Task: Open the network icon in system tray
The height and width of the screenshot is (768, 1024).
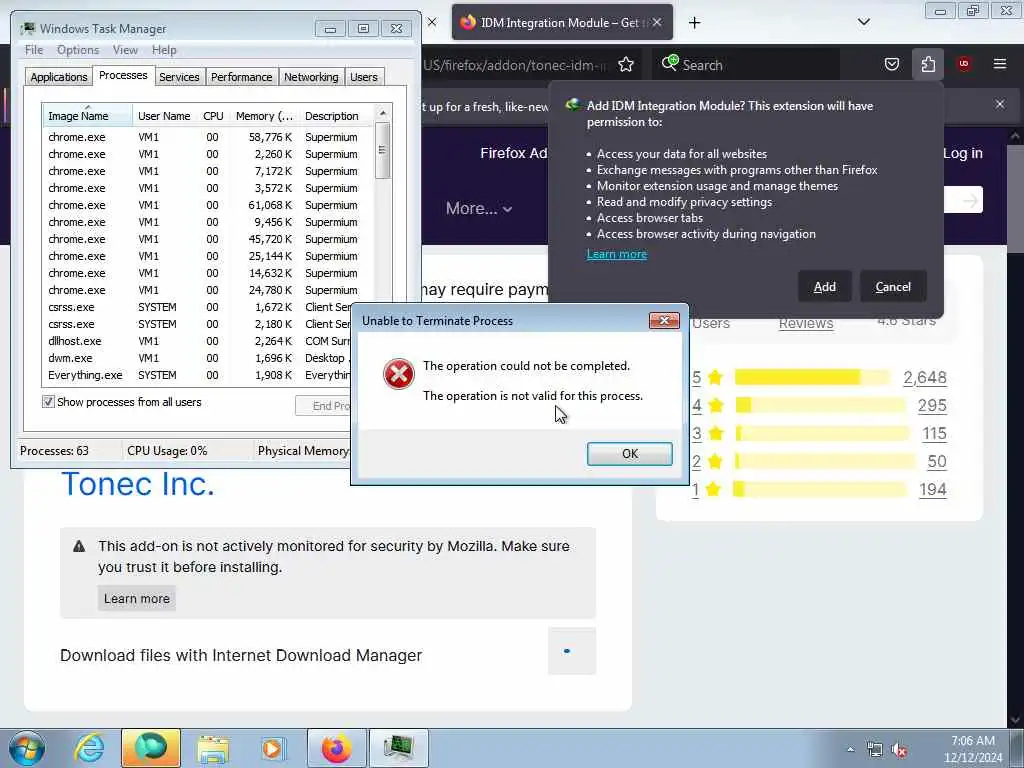Action: point(874,750)
